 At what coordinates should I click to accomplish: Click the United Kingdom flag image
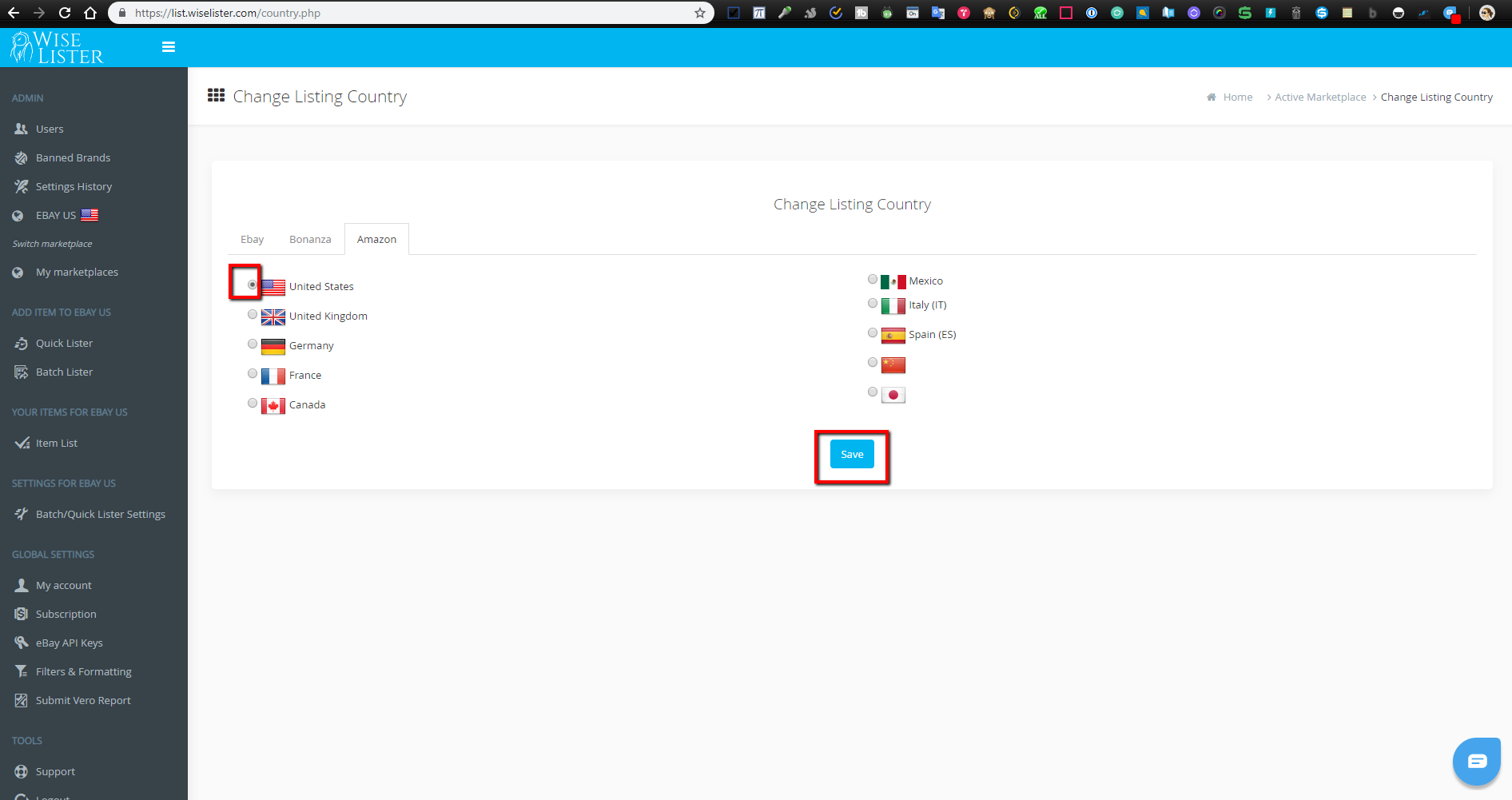point(273,317)
